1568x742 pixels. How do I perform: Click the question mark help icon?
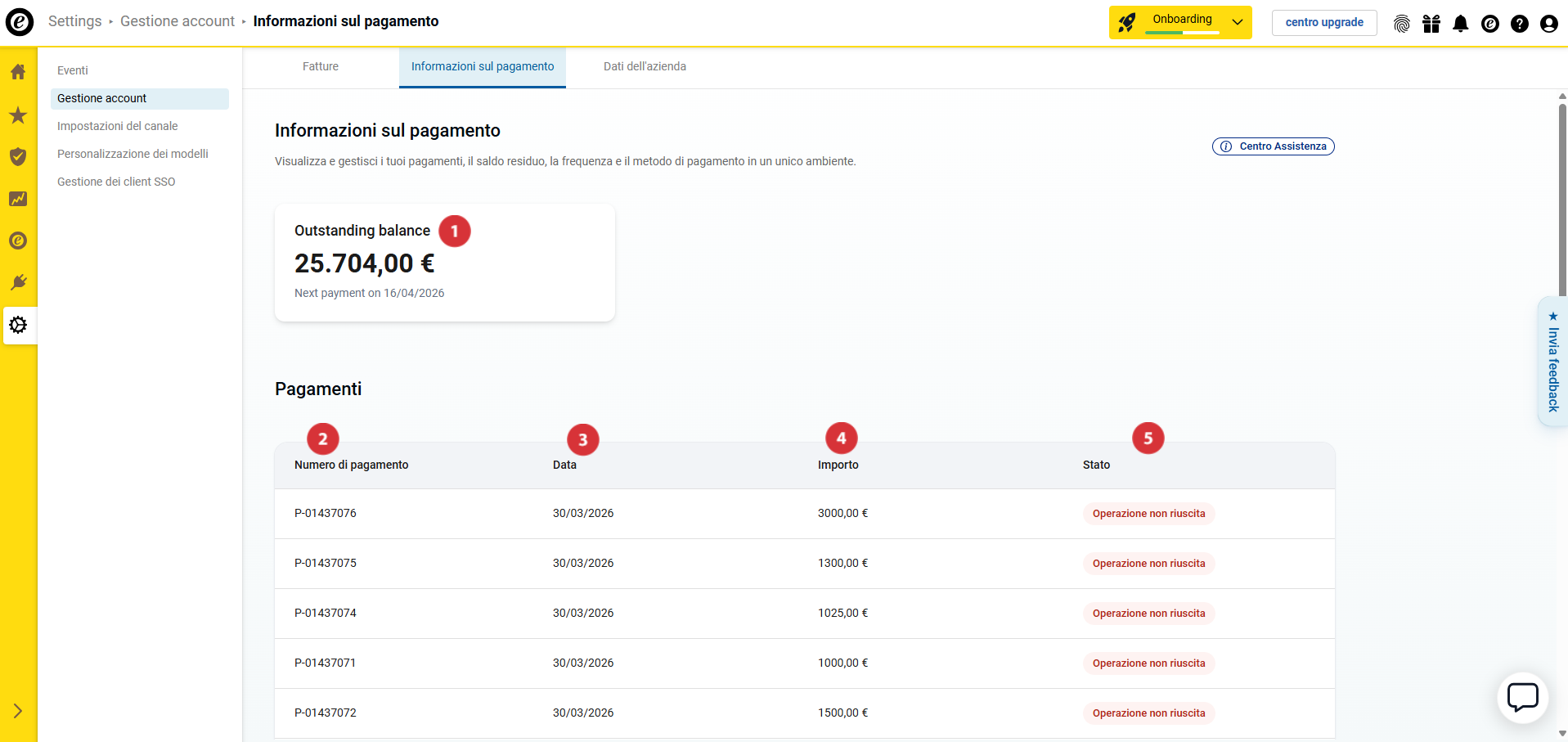click(1519, 24)
